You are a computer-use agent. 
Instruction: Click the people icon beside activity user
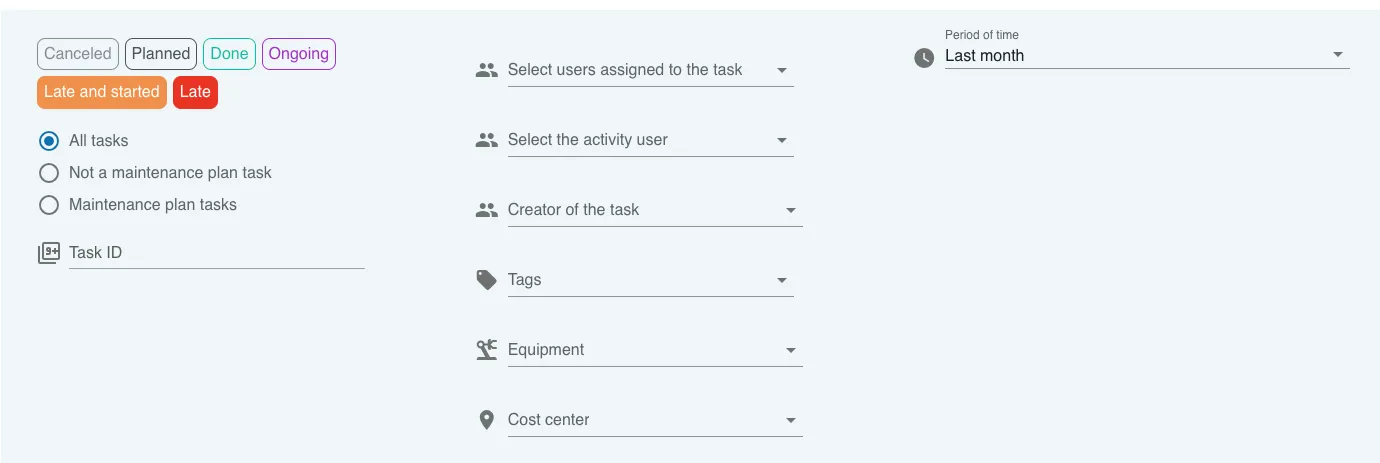point(487,140)
